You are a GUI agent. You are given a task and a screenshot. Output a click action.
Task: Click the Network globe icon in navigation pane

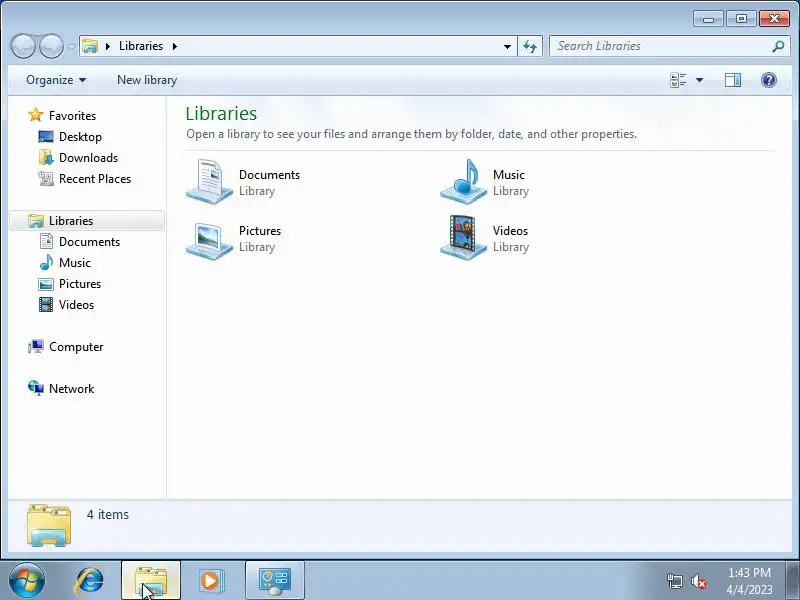click(x=36, y=388)
